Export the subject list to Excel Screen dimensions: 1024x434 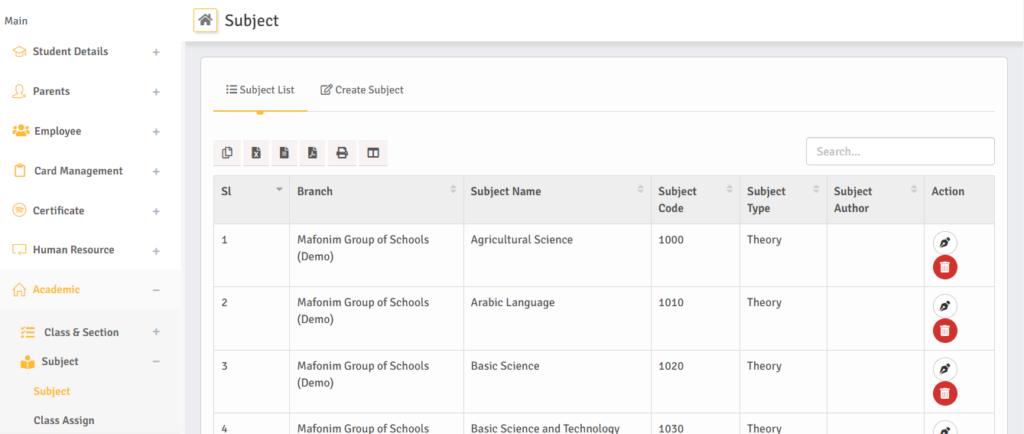(x=256, y=153)
